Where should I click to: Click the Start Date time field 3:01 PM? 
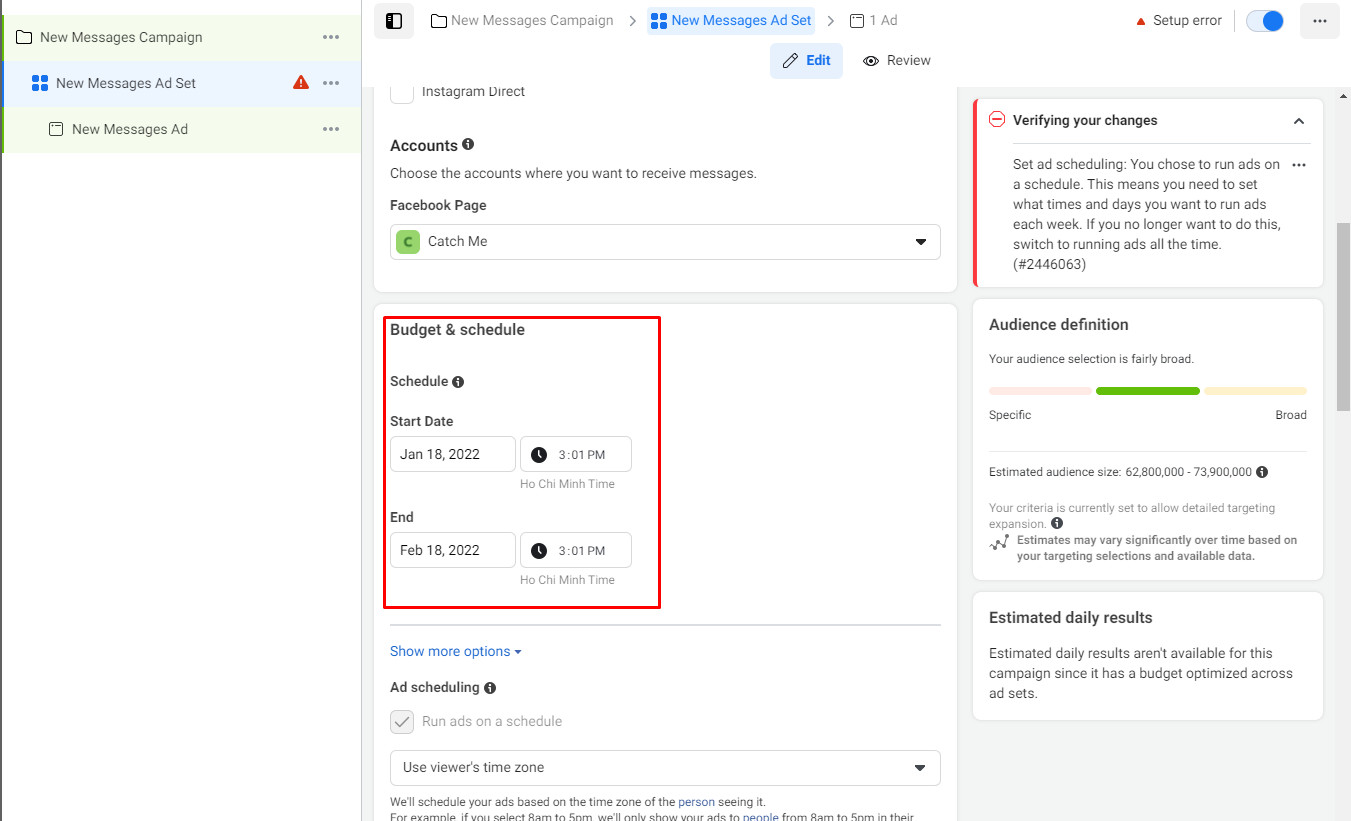[x=576, y=454]
